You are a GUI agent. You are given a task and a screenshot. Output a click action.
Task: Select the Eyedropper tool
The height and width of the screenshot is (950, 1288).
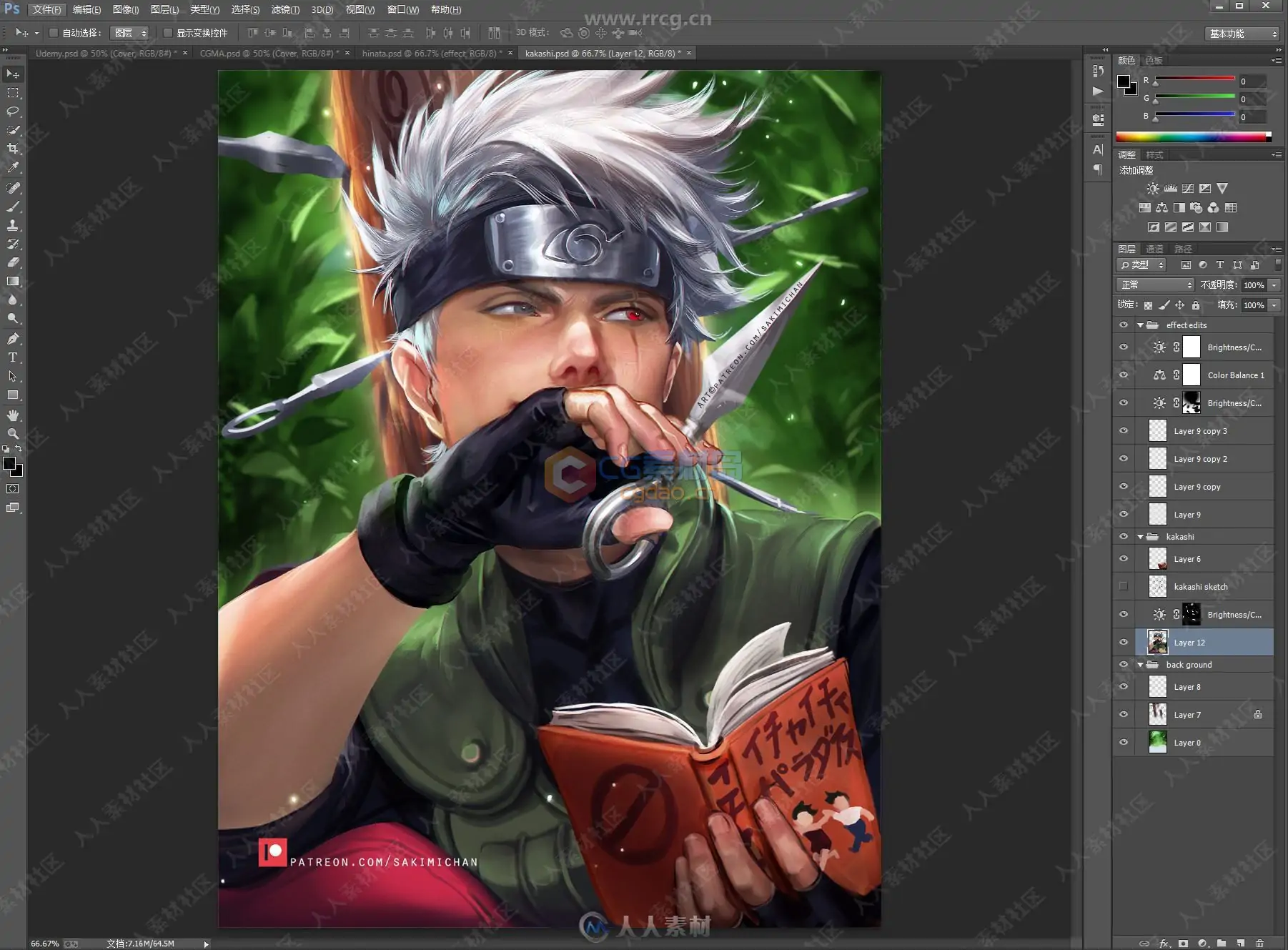(x=13, y=167)
